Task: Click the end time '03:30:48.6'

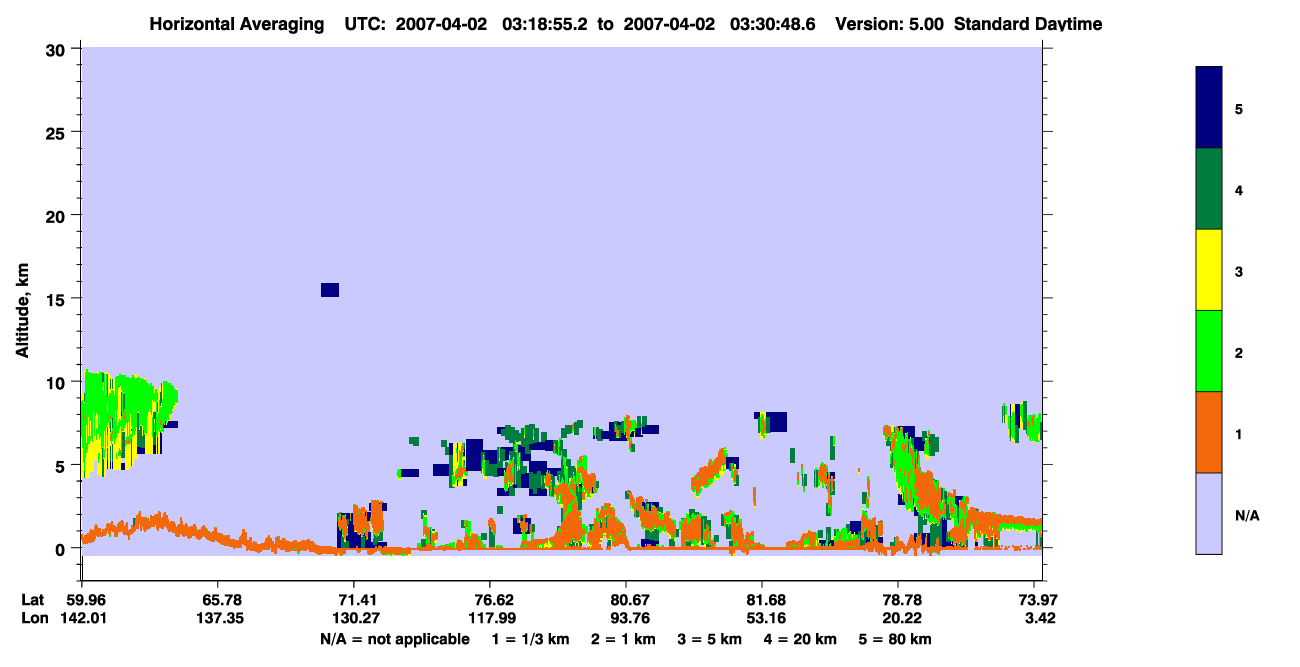Action: 774,24
